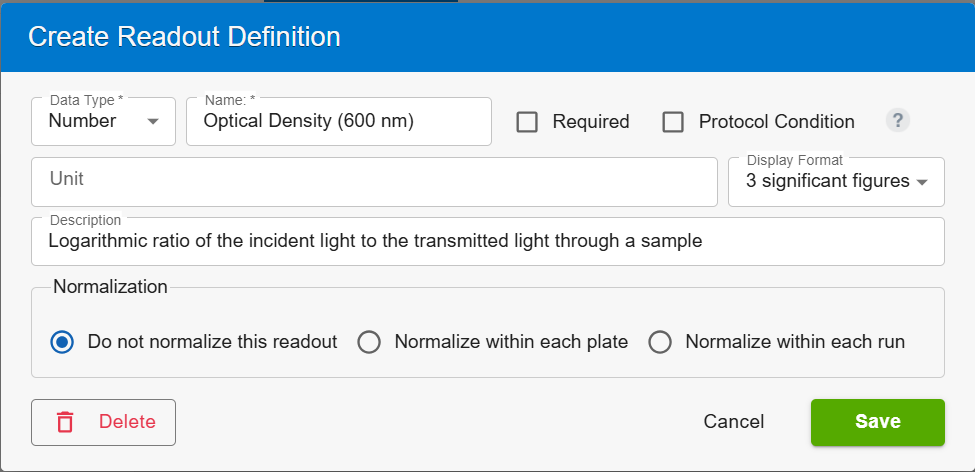Click the Protocol Condition label text

[777, 122]
